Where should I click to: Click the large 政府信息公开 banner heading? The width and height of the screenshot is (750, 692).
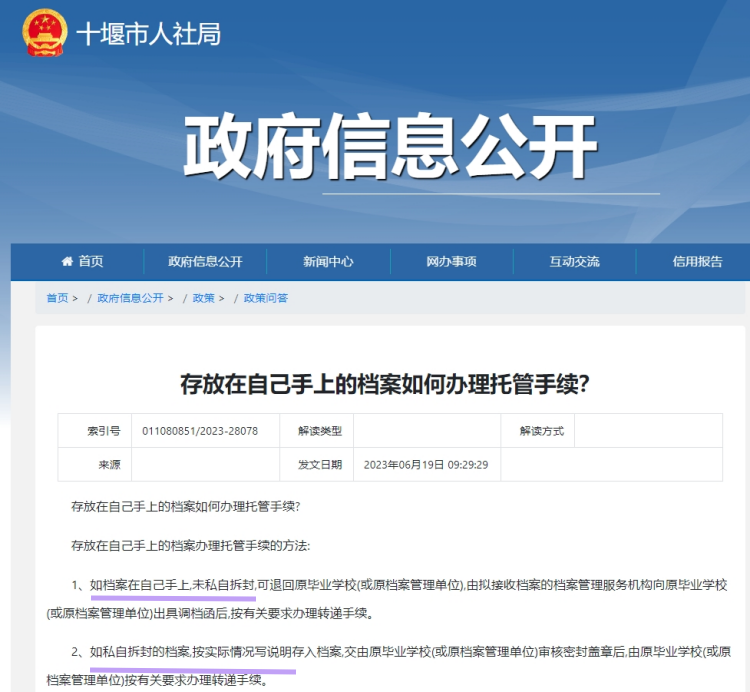coord(390,146)
